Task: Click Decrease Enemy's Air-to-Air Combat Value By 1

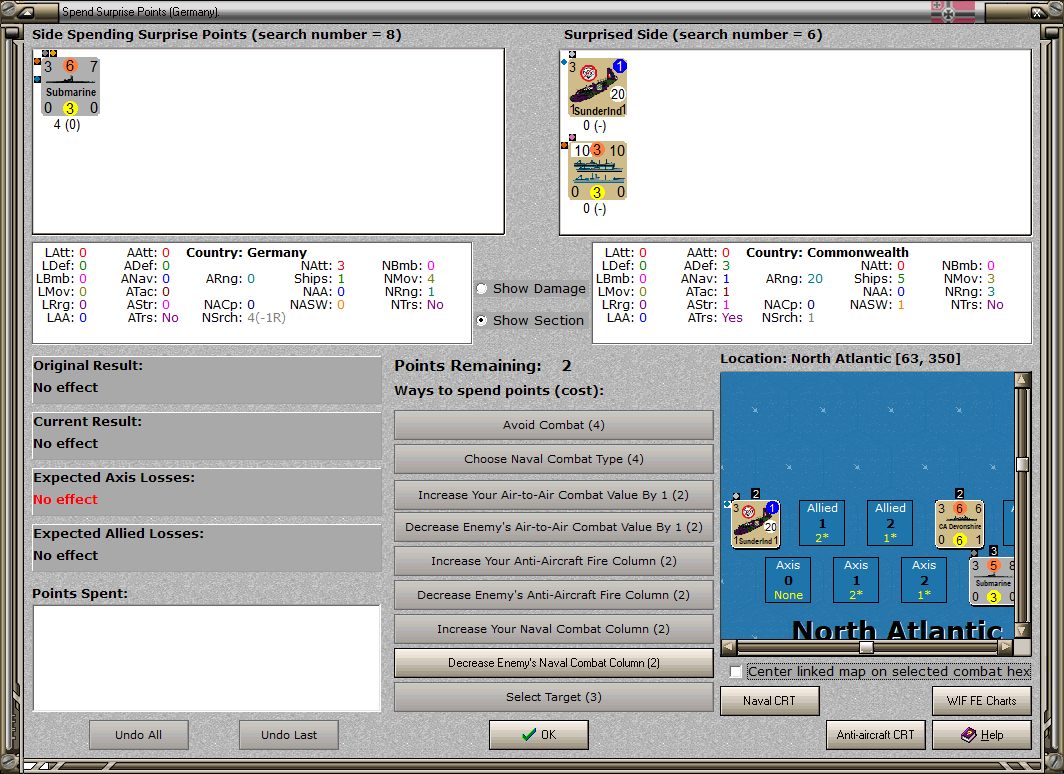Action: click(554, 526)
